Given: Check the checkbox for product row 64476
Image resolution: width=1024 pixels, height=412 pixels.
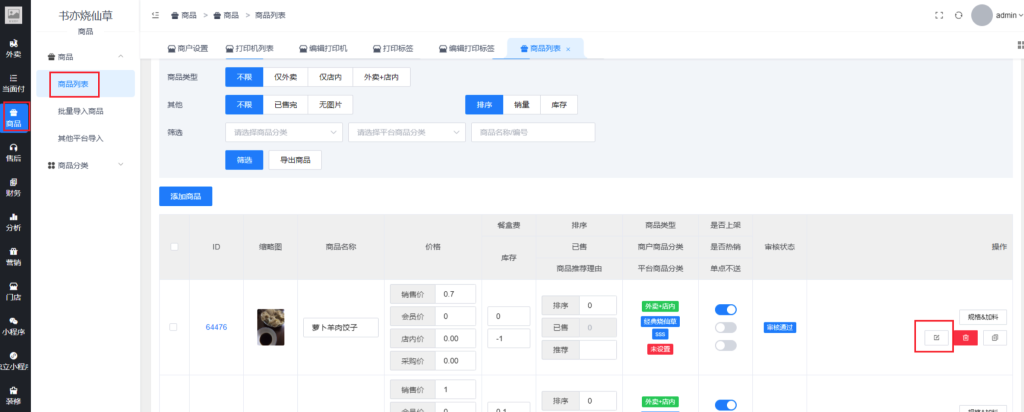Looking at the screenshot, I should (173, 327).
